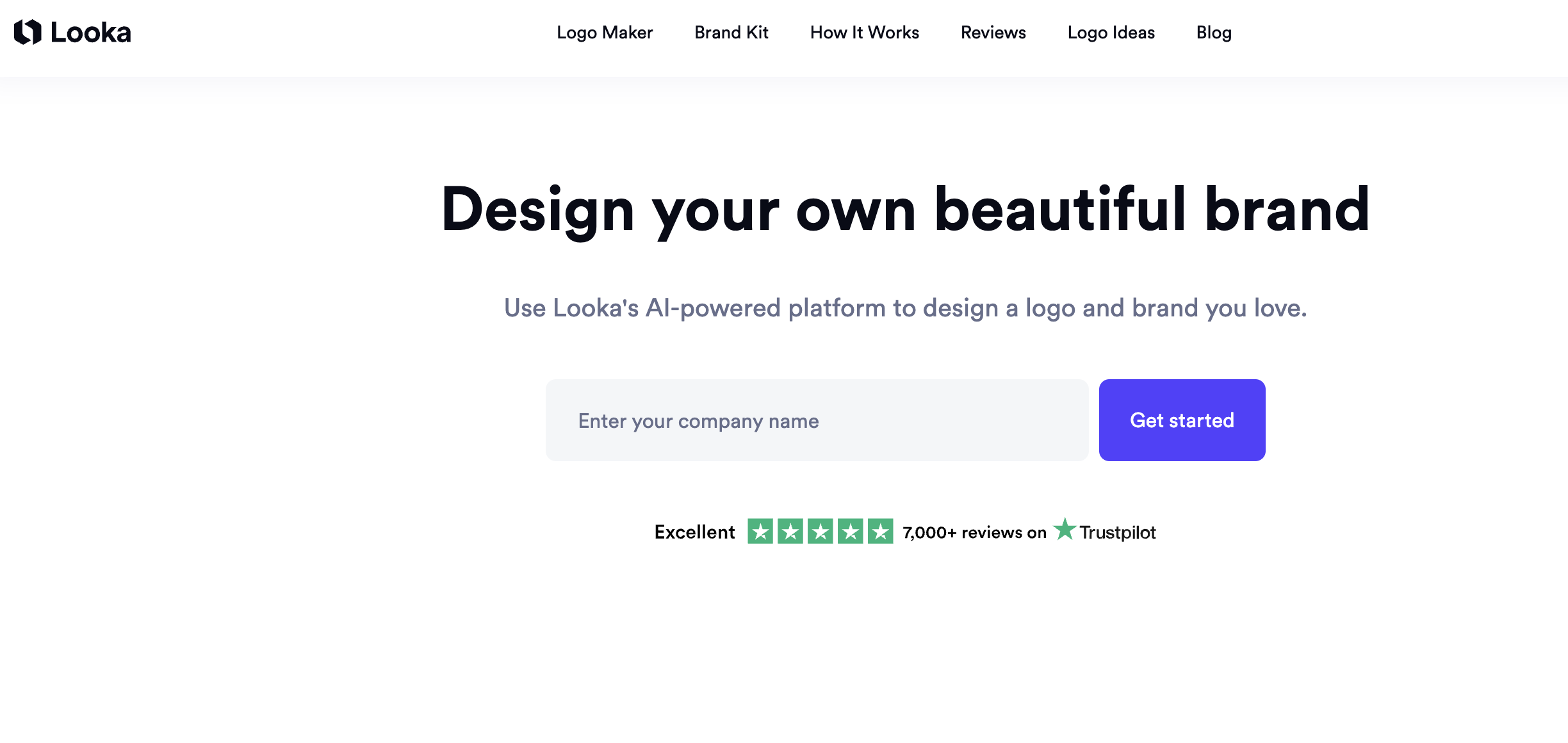This screenshot has height=743, width=1568.
Task: Click the Trustpilot star logo icon
Action: click(1065, 529)
